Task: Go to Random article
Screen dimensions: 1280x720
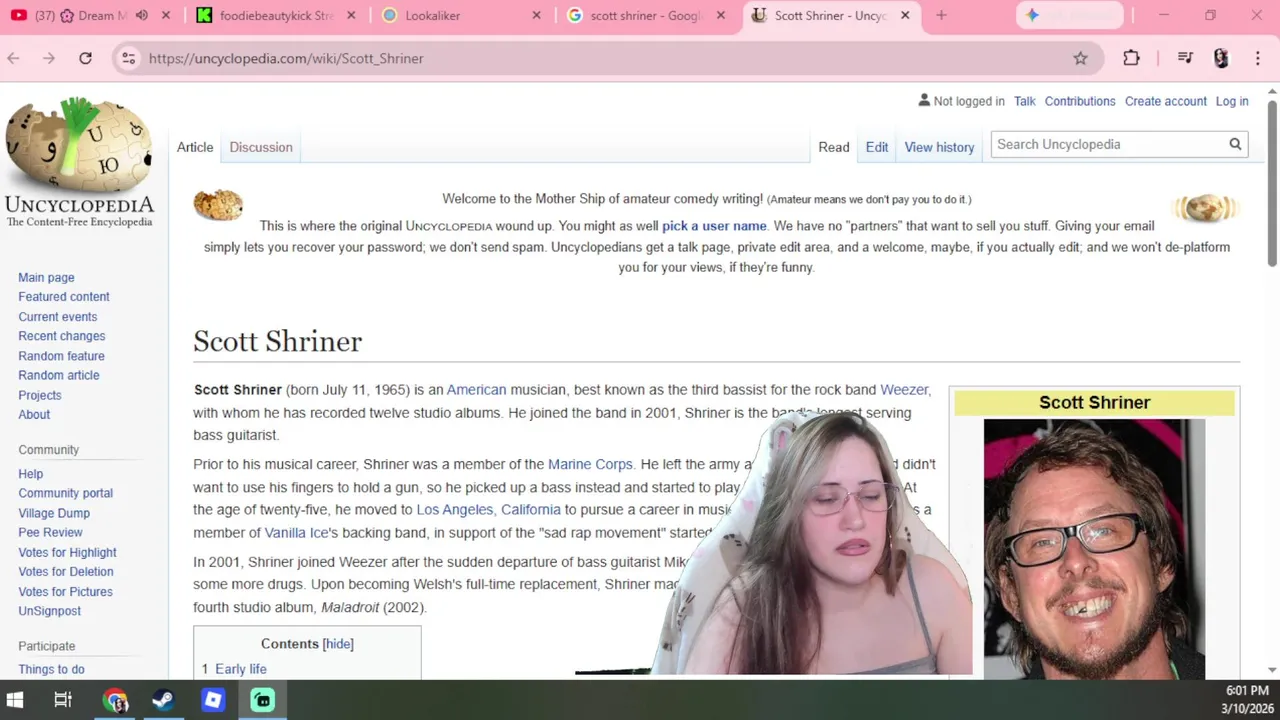Action: (59, 375)
